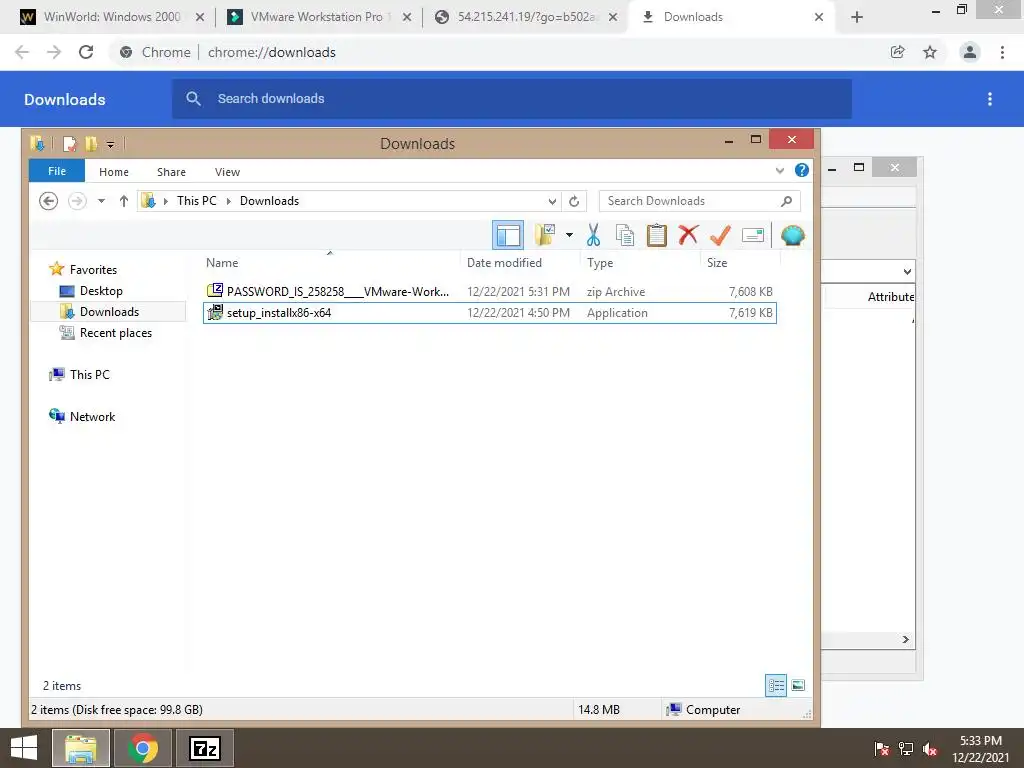Click the Chrome taskbar icon
The height and width of the screenshot is (768, 1024).
click(143, 748)
